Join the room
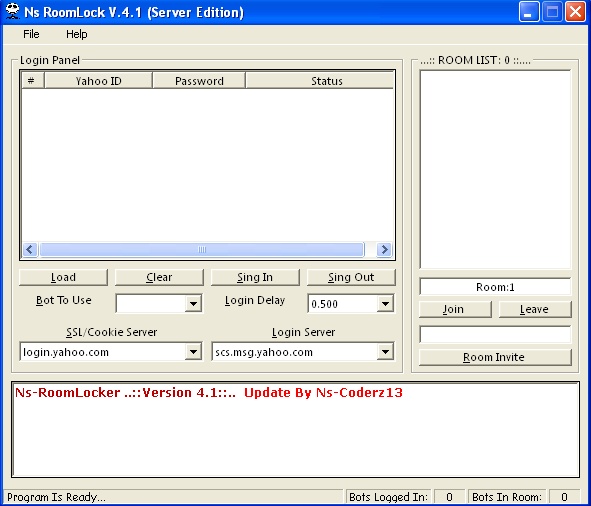Viewport: 591px width, 506px height. point(455,309)
